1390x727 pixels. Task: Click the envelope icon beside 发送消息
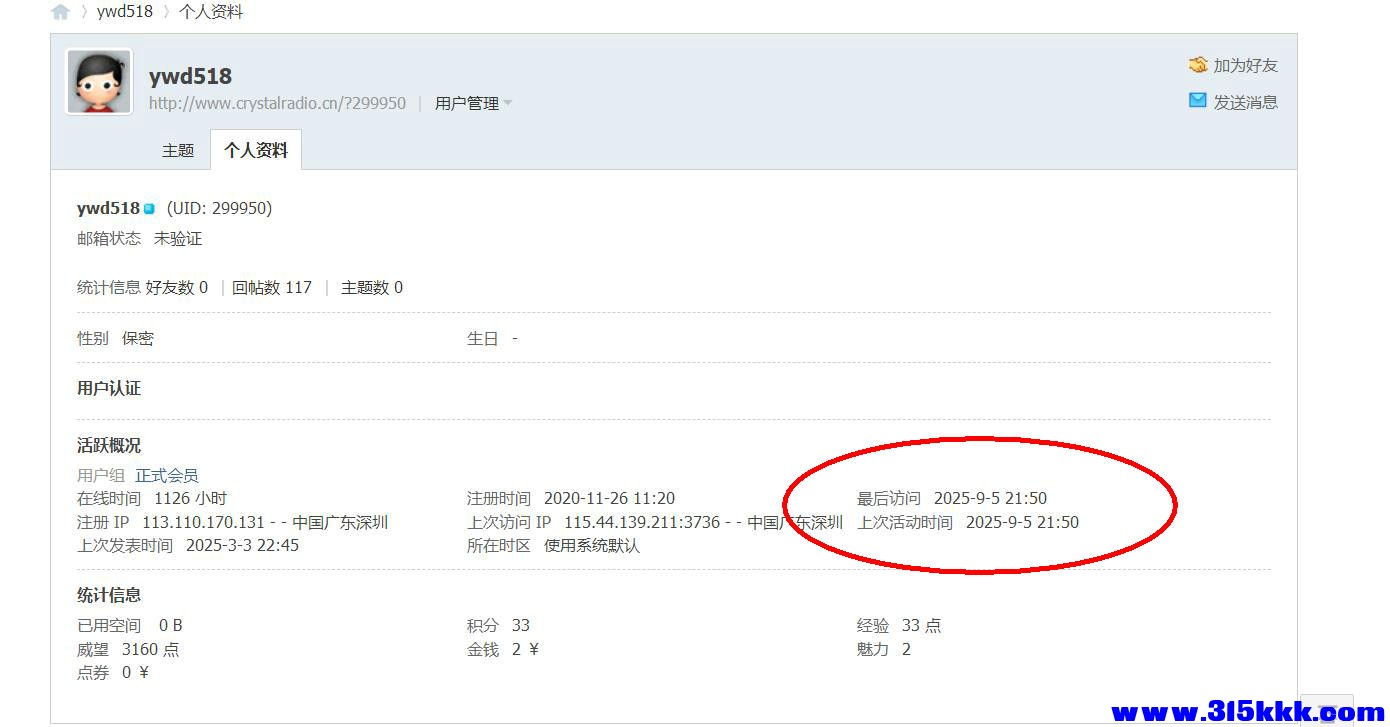pos(1197,101)
